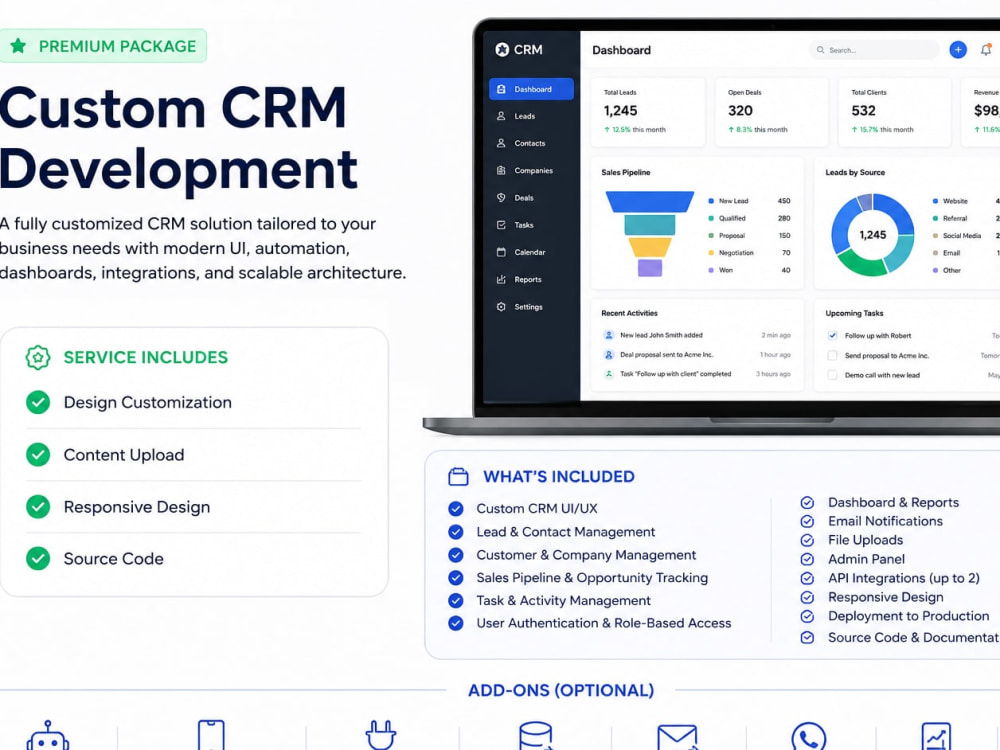Click the check beside Customer & Company Management
1000x750 pixels.
click(455, 555)
